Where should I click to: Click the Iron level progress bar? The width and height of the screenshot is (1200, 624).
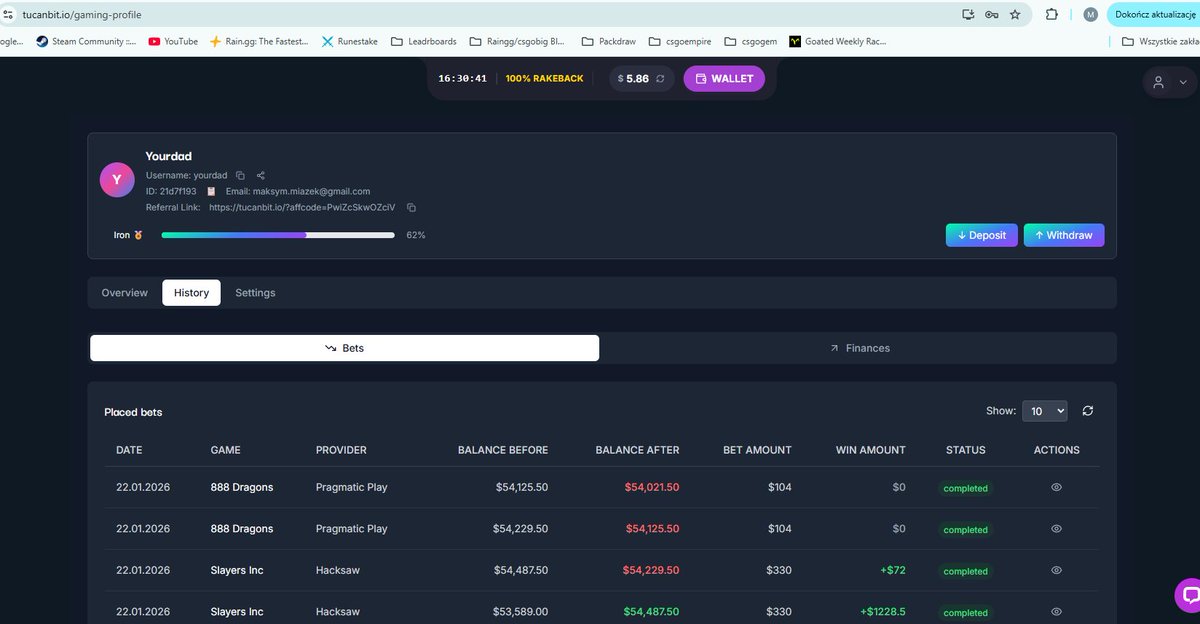[x=278, y=235]
